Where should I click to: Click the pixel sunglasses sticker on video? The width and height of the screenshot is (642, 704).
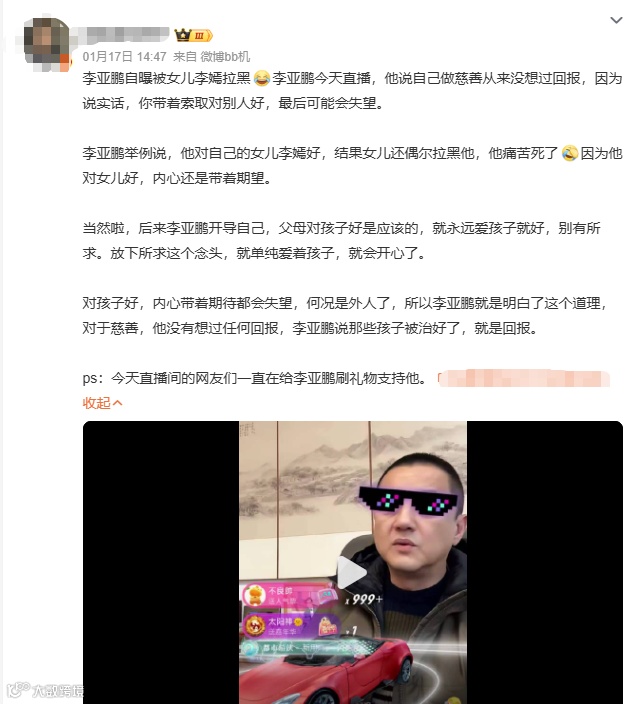408,500
